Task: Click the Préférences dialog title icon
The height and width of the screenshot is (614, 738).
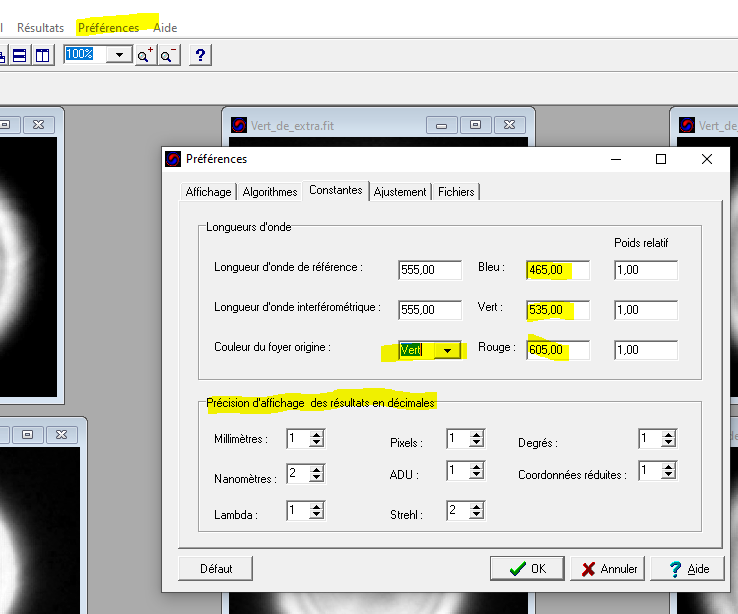Action: pos(173,159)
